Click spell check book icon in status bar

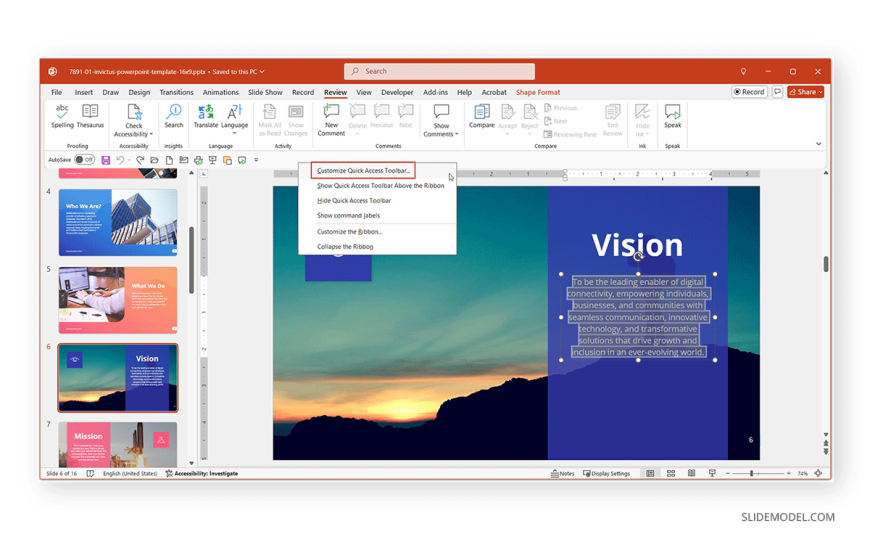tap(90, 473)
